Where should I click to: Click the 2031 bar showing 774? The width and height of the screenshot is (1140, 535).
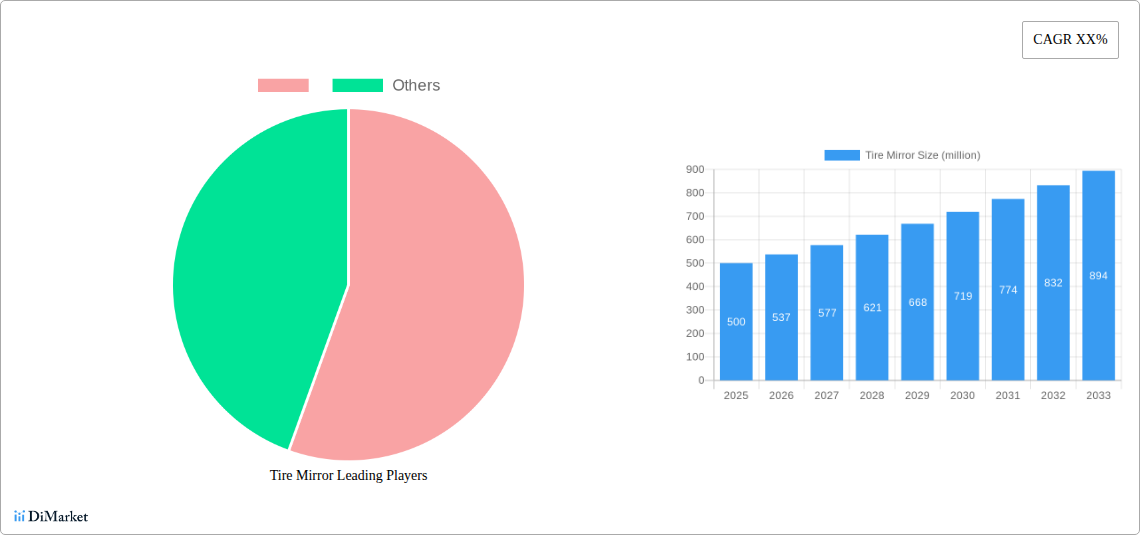pos(1008,290)
